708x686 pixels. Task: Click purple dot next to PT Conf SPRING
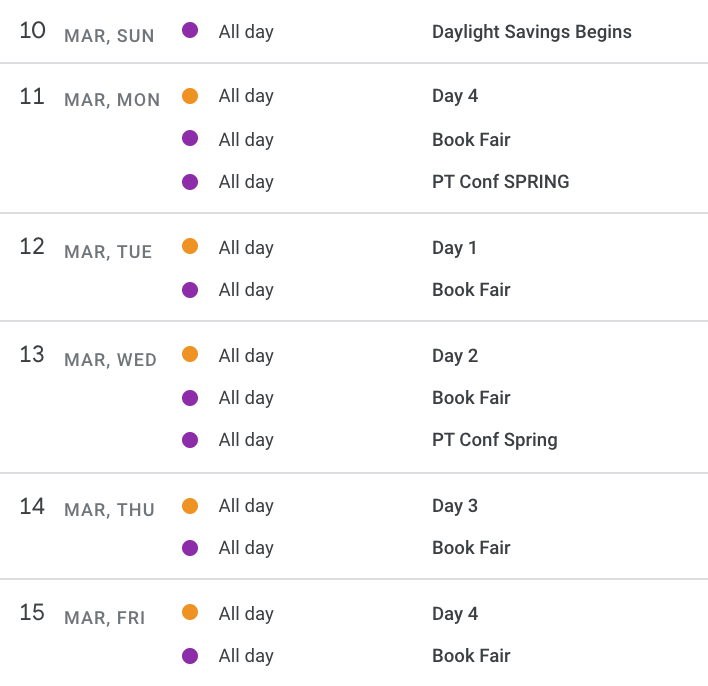190,182
